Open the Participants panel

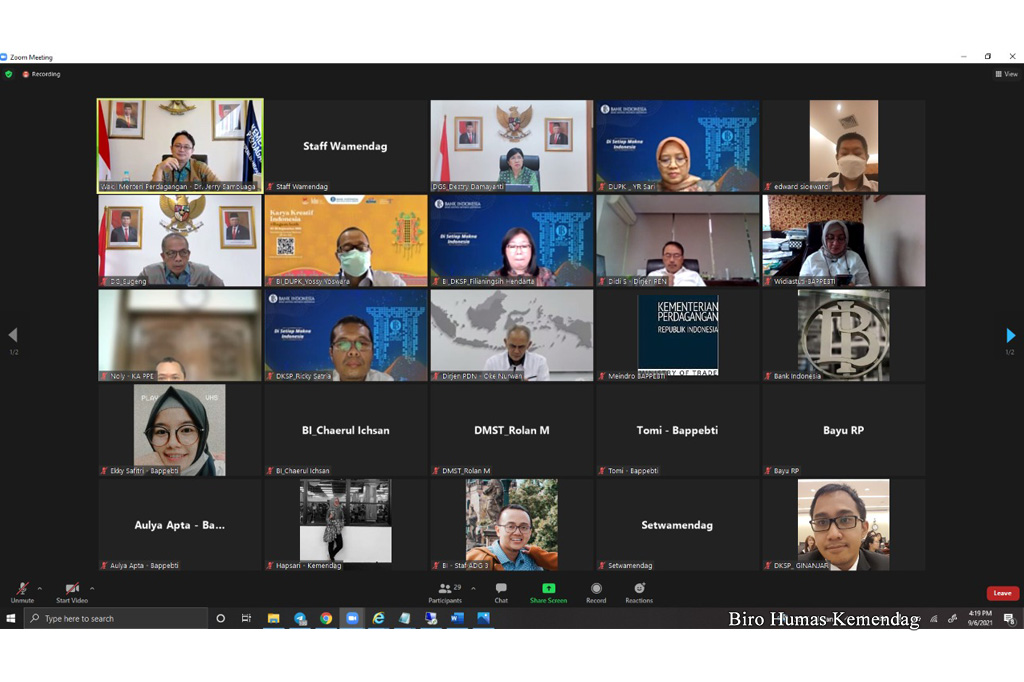tap(445, 593)
